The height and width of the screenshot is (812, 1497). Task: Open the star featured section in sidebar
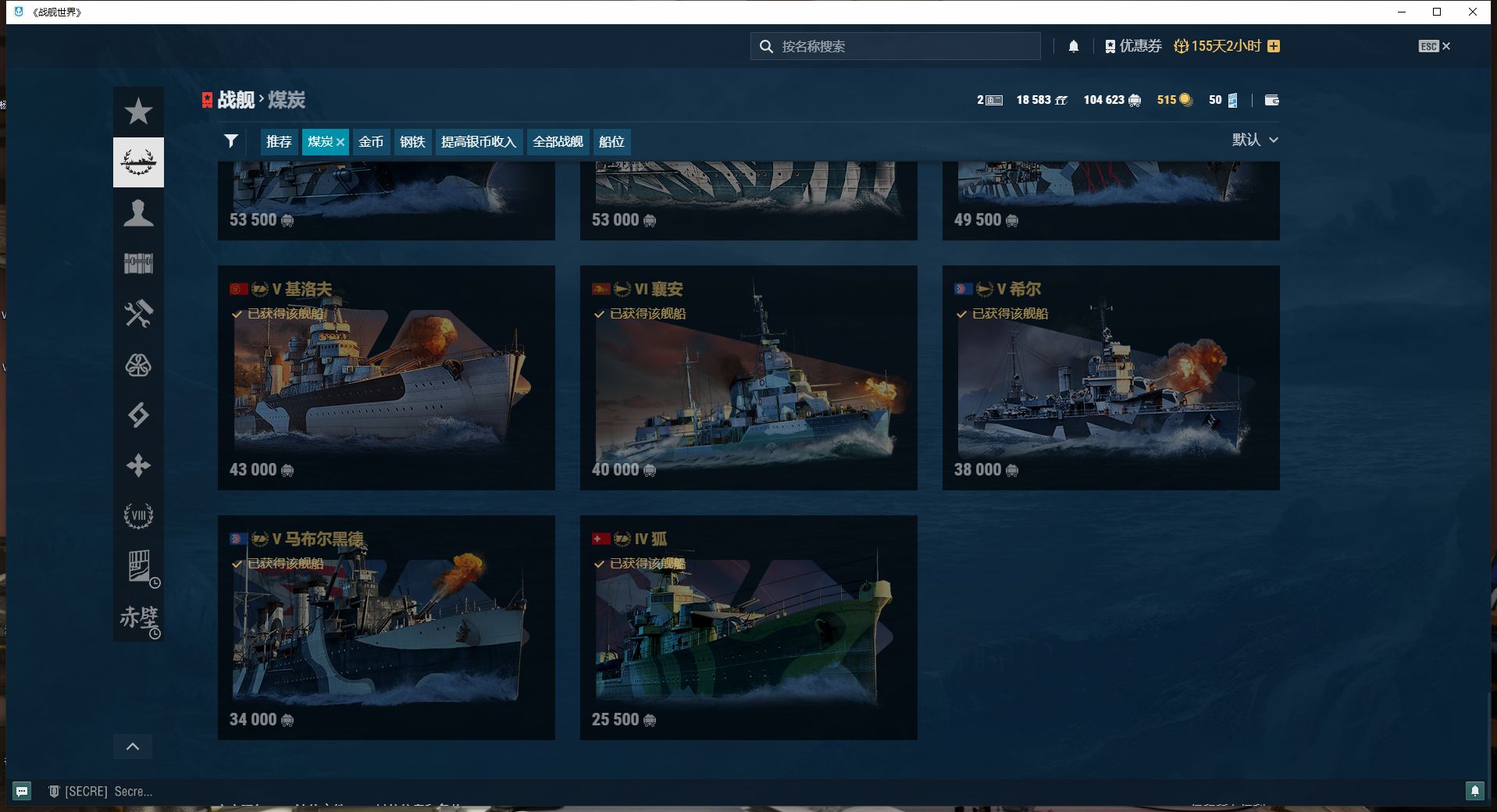(138, 112)
